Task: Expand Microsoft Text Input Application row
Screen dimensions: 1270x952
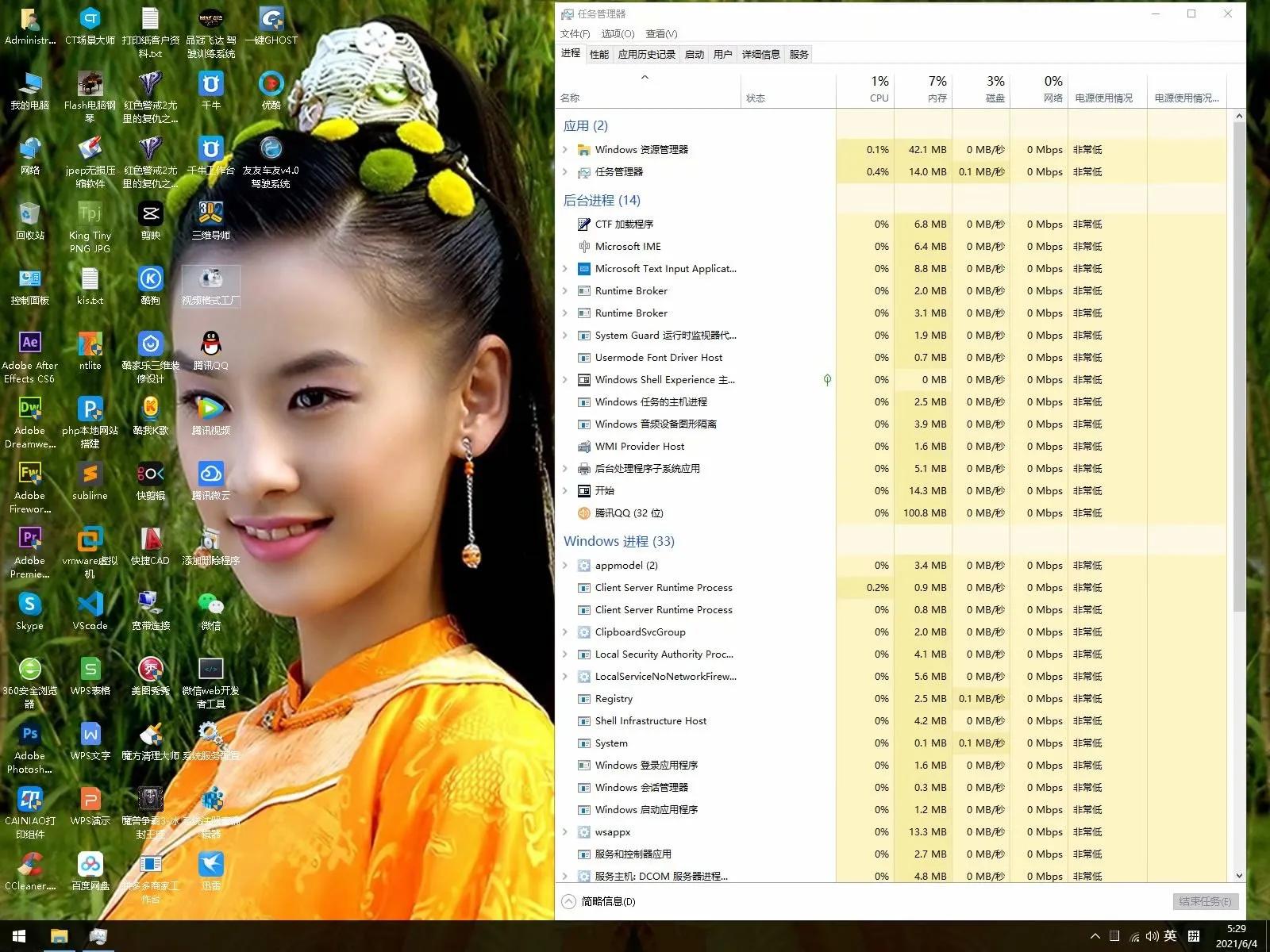Action: coord(565,268)
